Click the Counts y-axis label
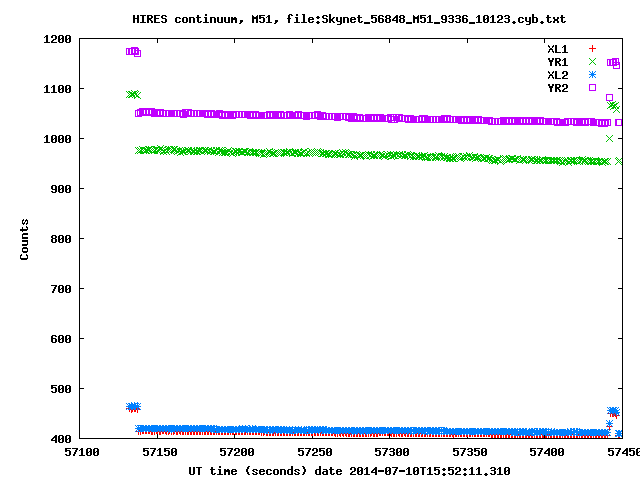640x480 pixels. coord(24,239)
